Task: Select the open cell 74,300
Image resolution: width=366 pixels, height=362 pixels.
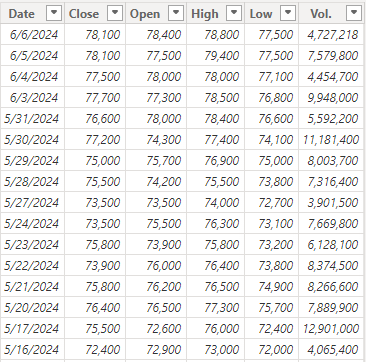Action: [x=156, y=139]
